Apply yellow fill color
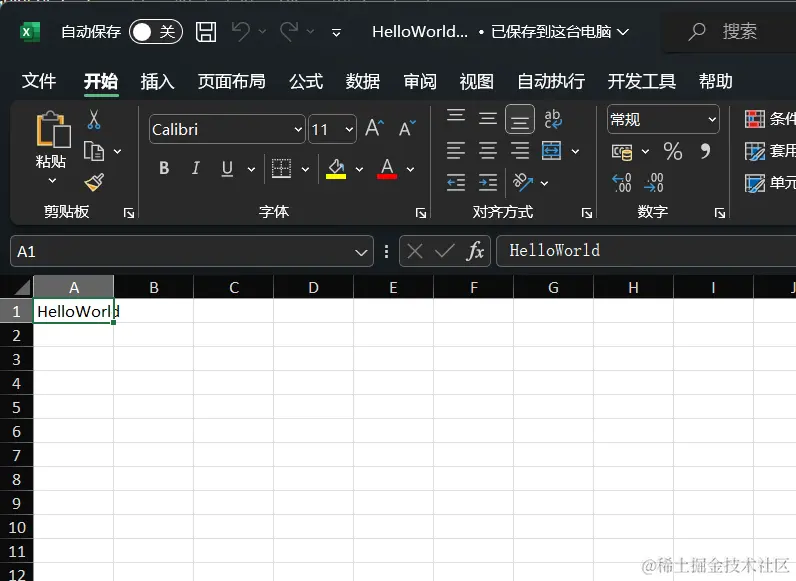Viewport: 796px width, 581px height. pyautogui.click(x=336, y=169)
